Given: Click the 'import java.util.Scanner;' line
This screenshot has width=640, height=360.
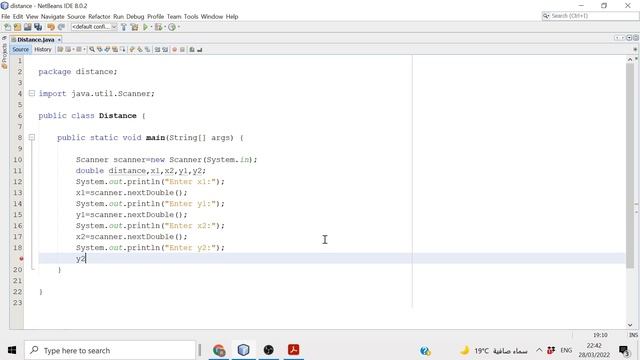Looking at the screenshot, I should [x=97, y=93].
